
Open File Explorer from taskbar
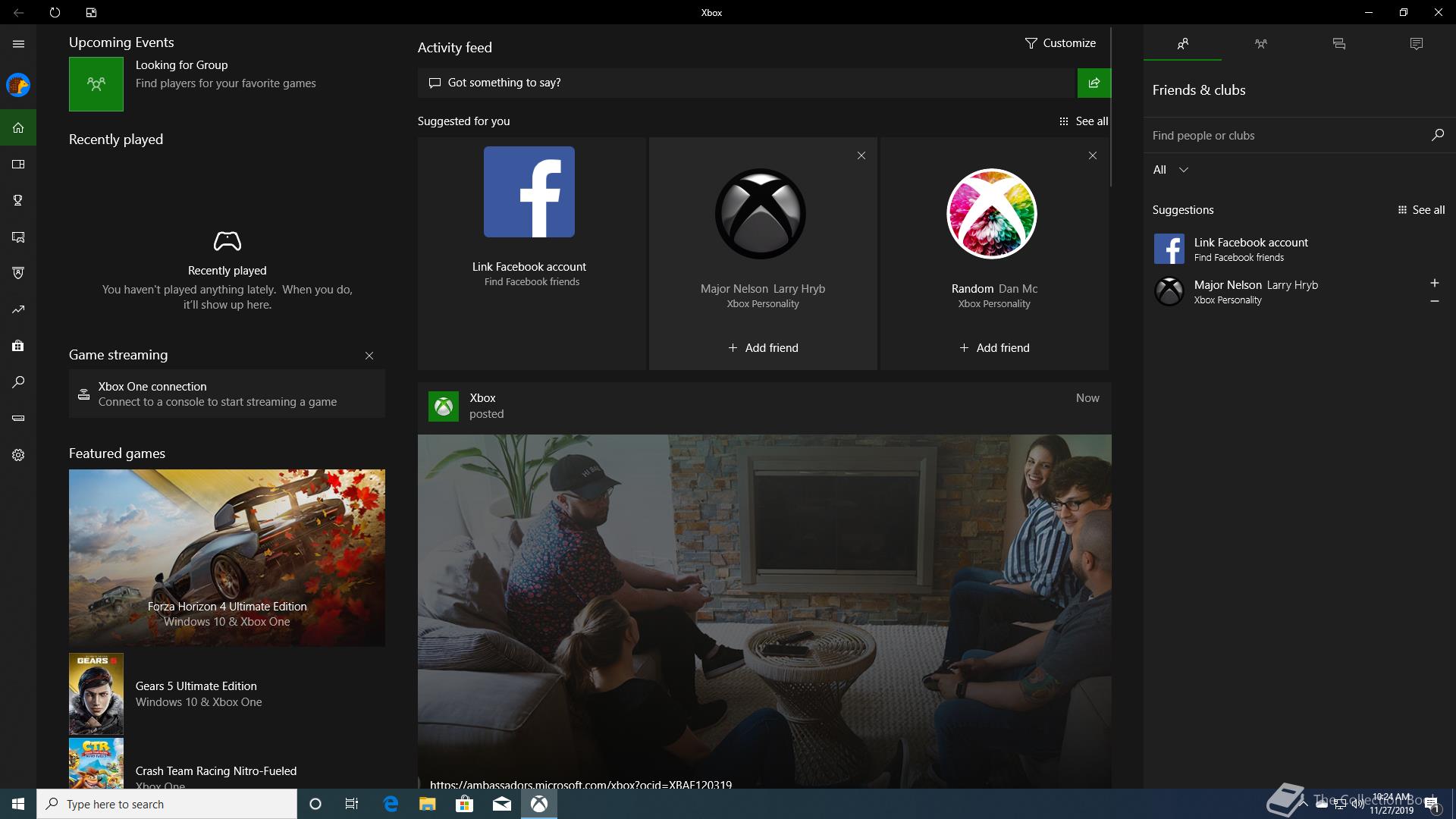pos(427,804)
